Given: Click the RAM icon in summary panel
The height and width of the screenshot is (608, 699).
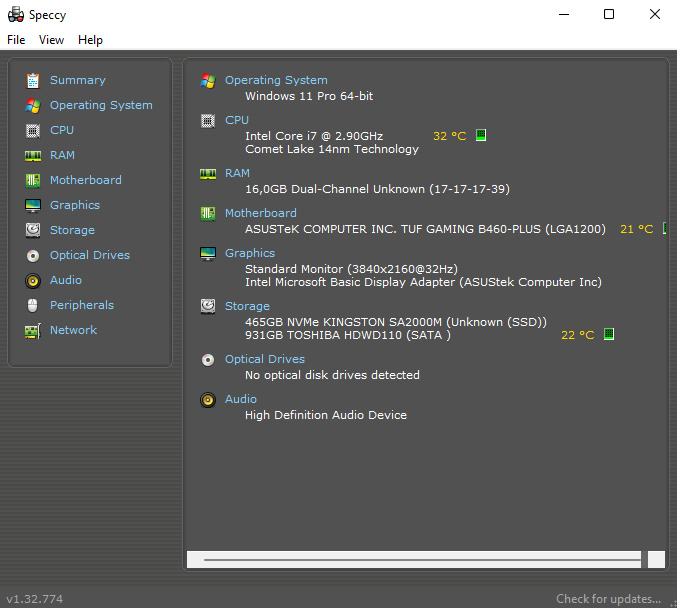Looking at the screenshot, I should [x=208, y=174].
